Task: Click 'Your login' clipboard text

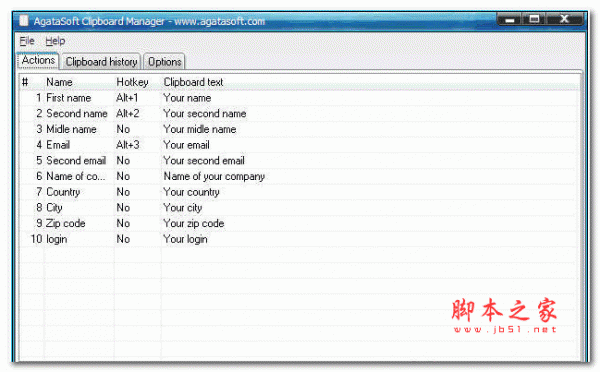Action: click(185, 240)
